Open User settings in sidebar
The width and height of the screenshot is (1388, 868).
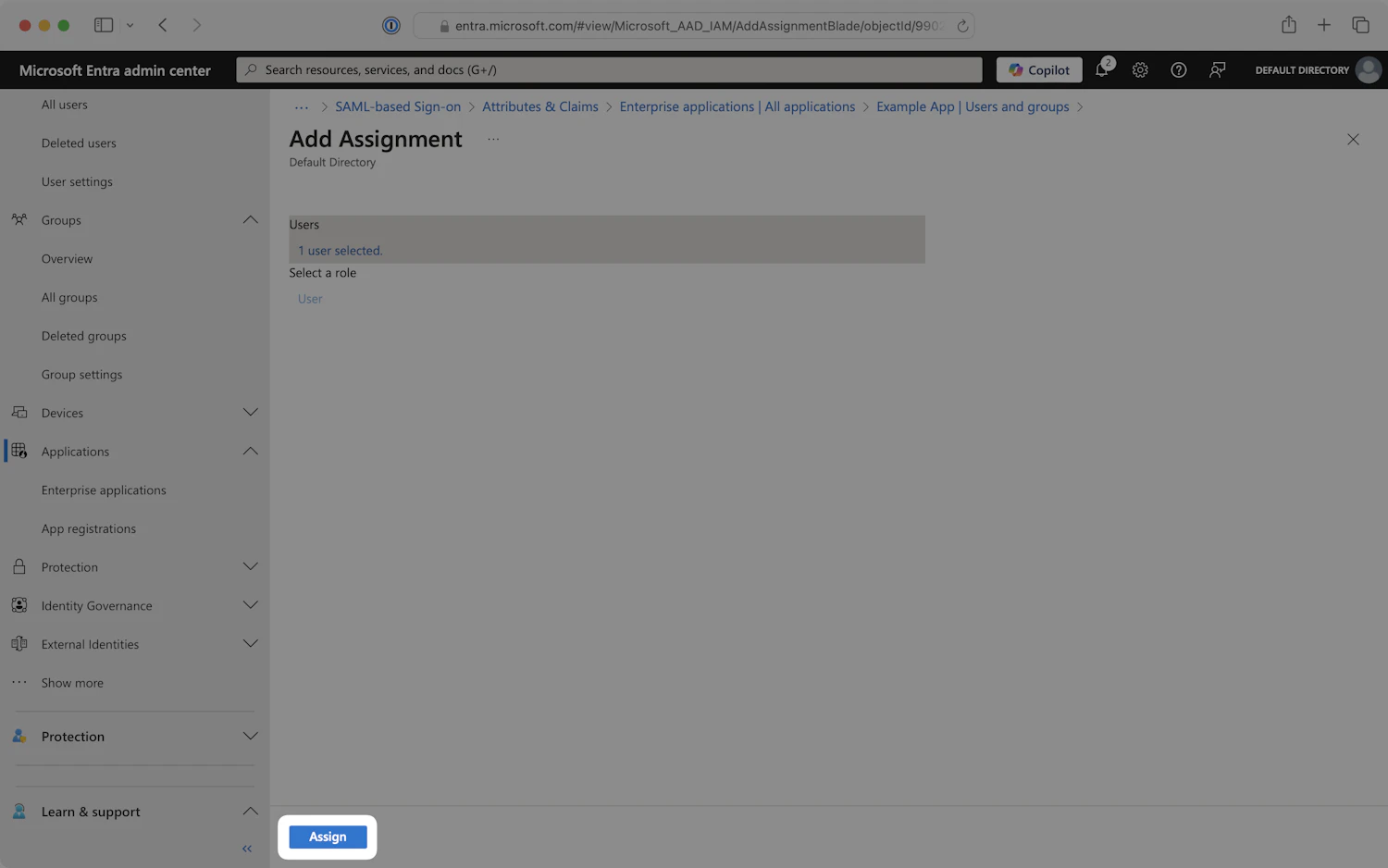click(77, 182)
